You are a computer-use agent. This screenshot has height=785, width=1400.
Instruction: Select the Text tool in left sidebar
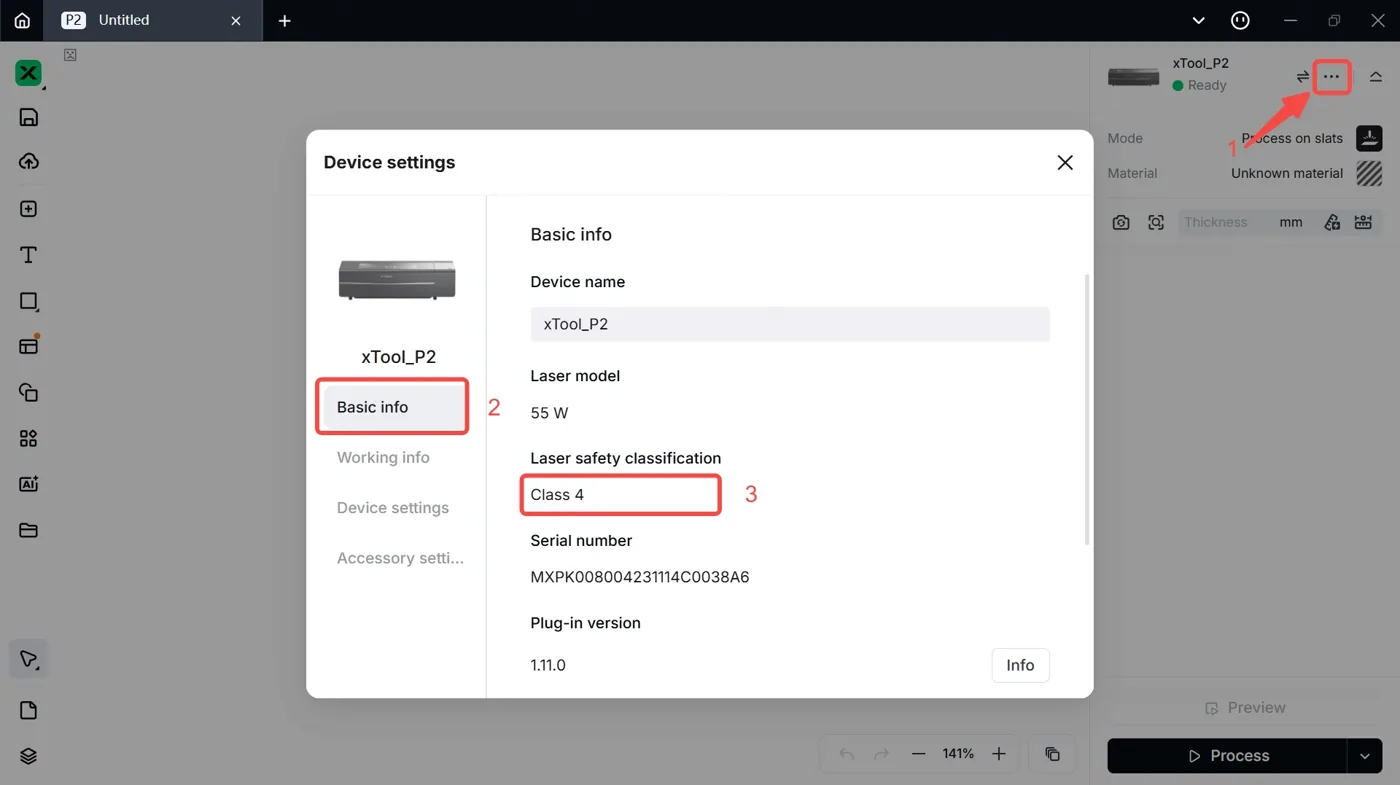[x=28, y=255]
